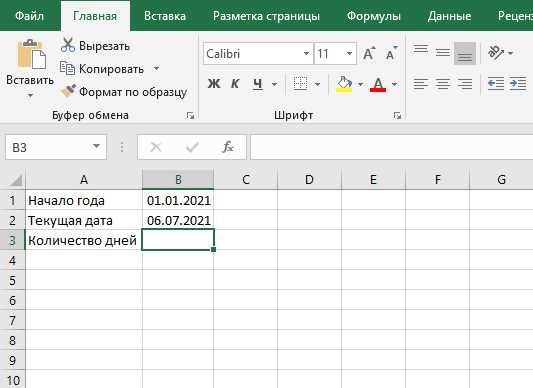Open the Font (Шрифт) dialog launcher
The height and width of the screenshot is (388, 533).
(x=397, y=116)
